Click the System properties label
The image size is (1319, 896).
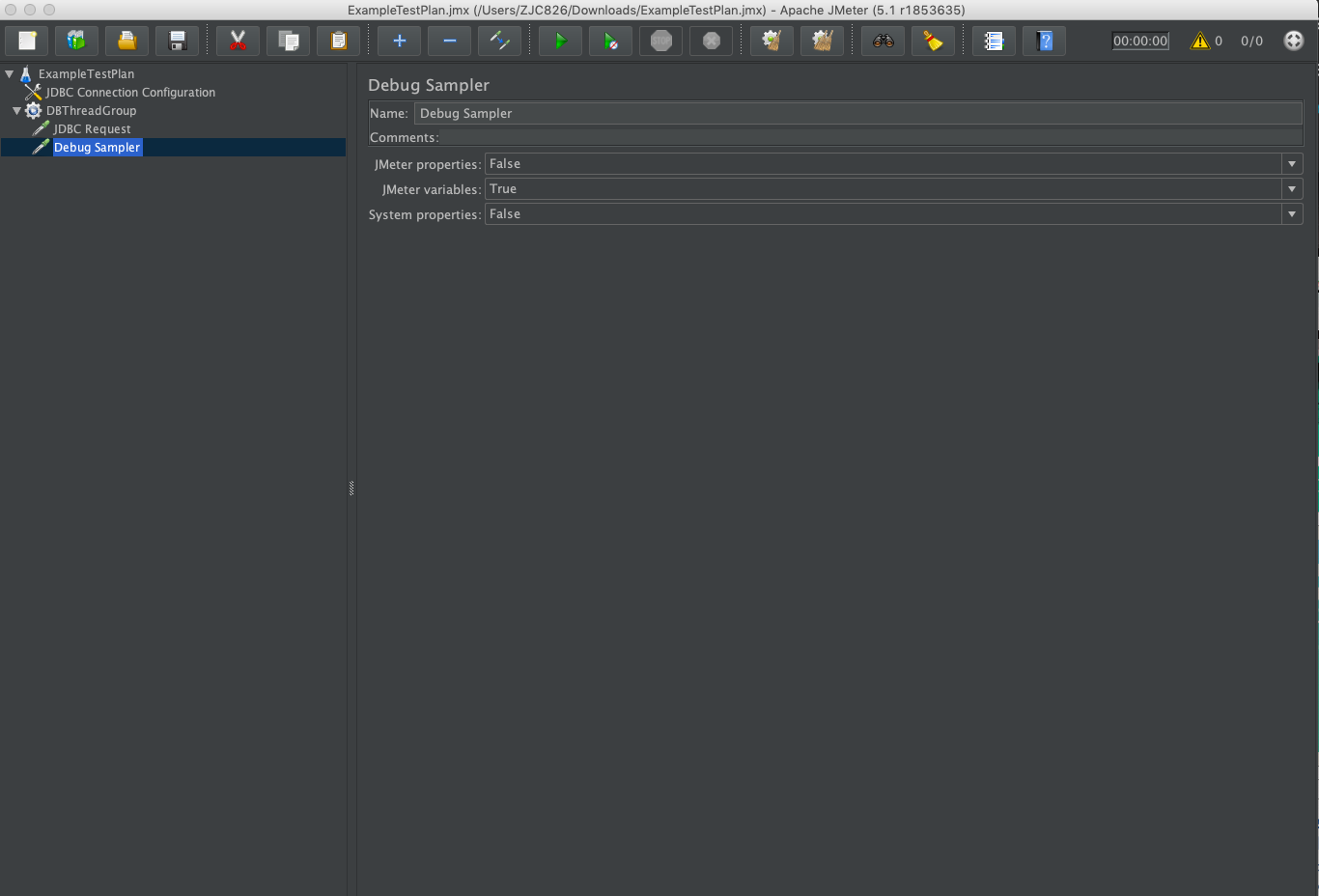[x=424, y=214]
